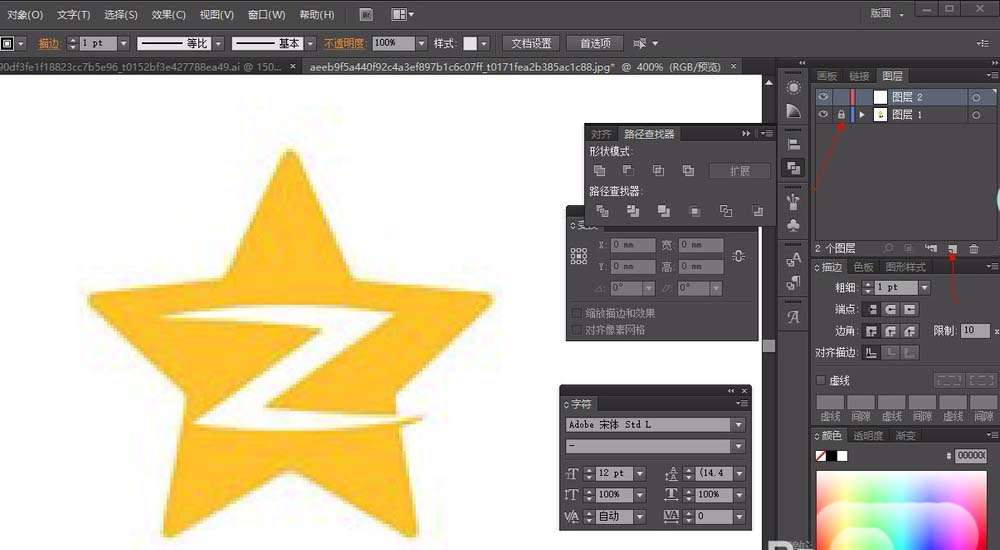Click the Minus Back pathfinder icon
Viewport: 1000px width, 550px height.
pyautogui.click(x=757, y=211)
